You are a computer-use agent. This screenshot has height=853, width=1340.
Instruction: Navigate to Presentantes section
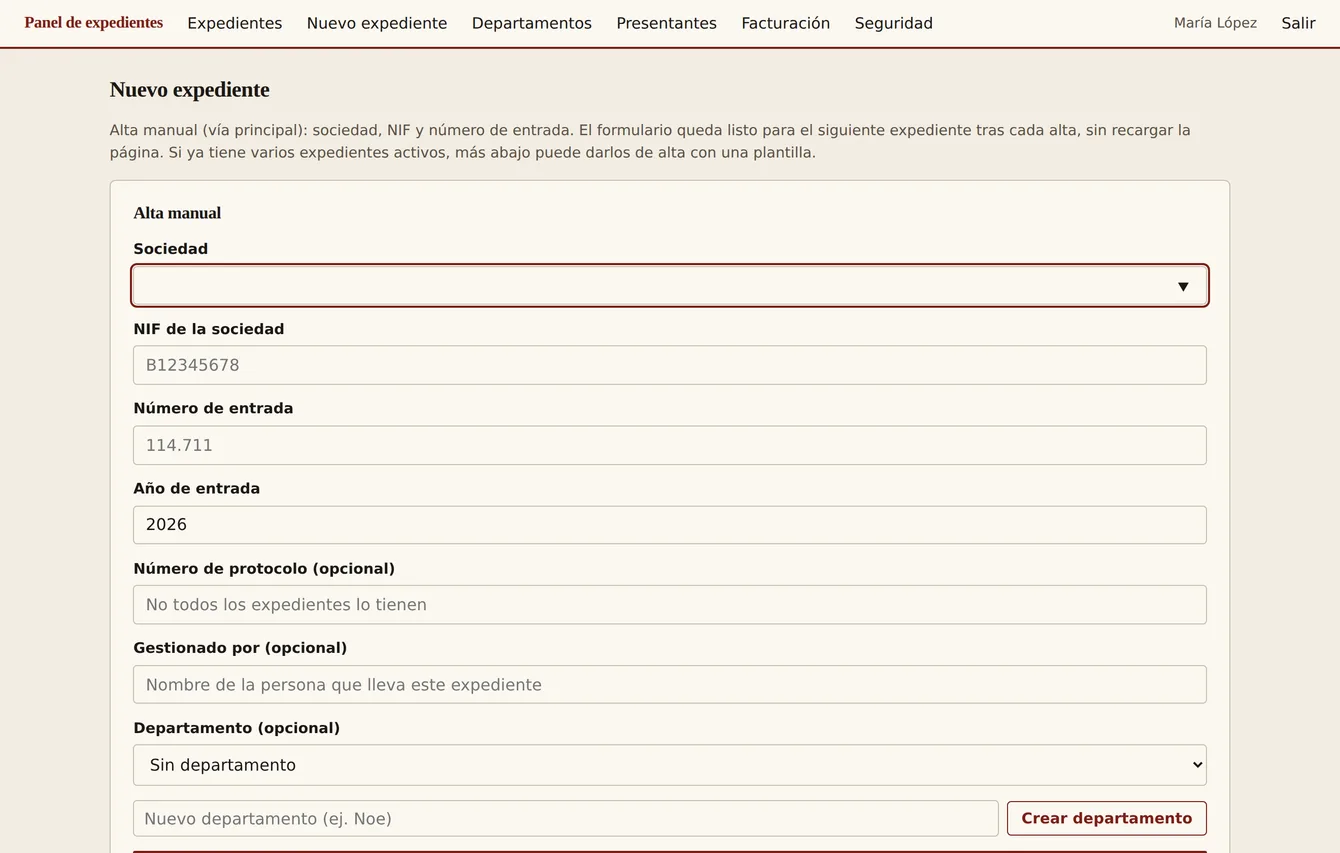pyautogui.click(x=666, y=23)
